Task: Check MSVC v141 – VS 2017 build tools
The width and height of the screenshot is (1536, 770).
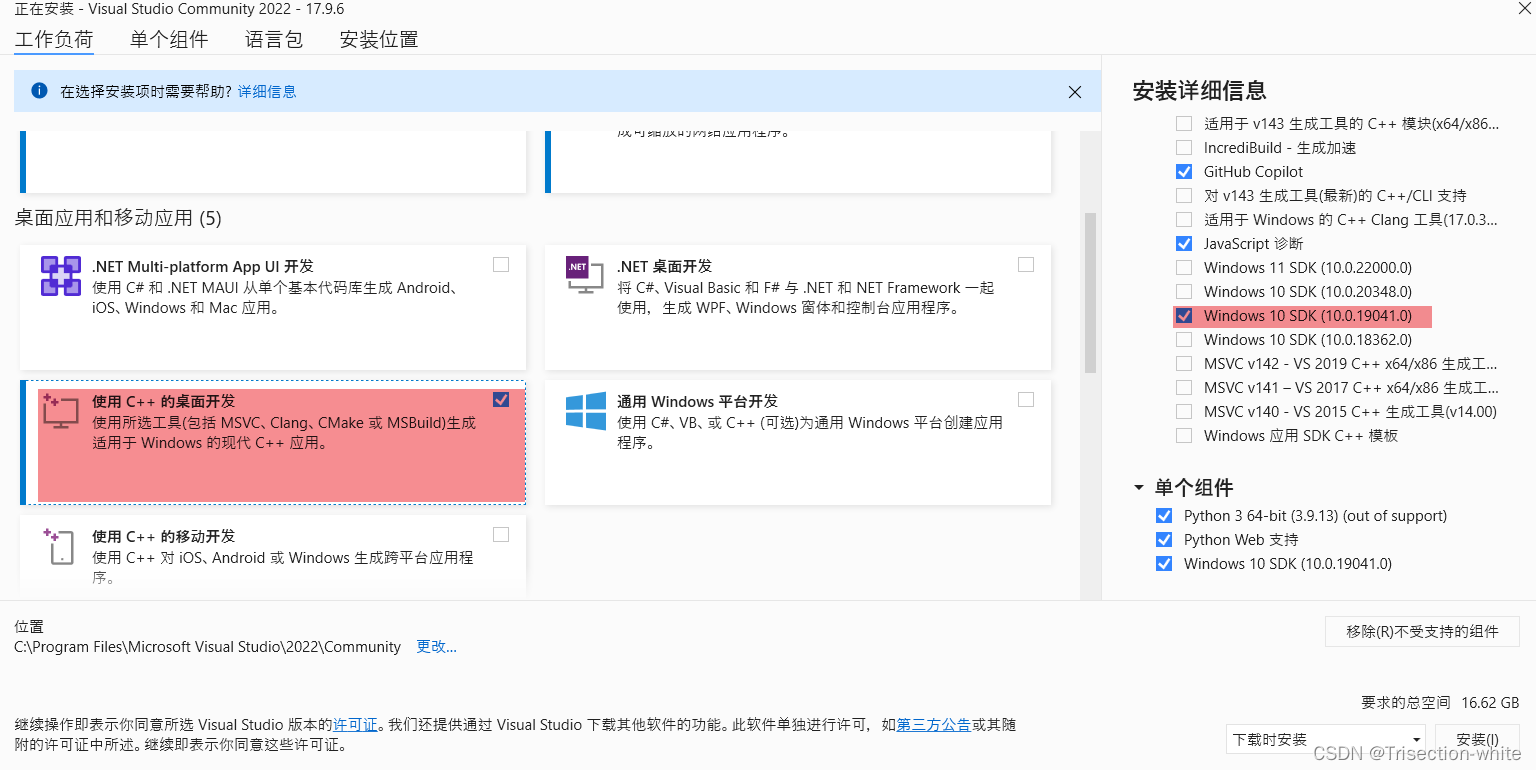Action: pyautogui.click(x=1184, y=388)
